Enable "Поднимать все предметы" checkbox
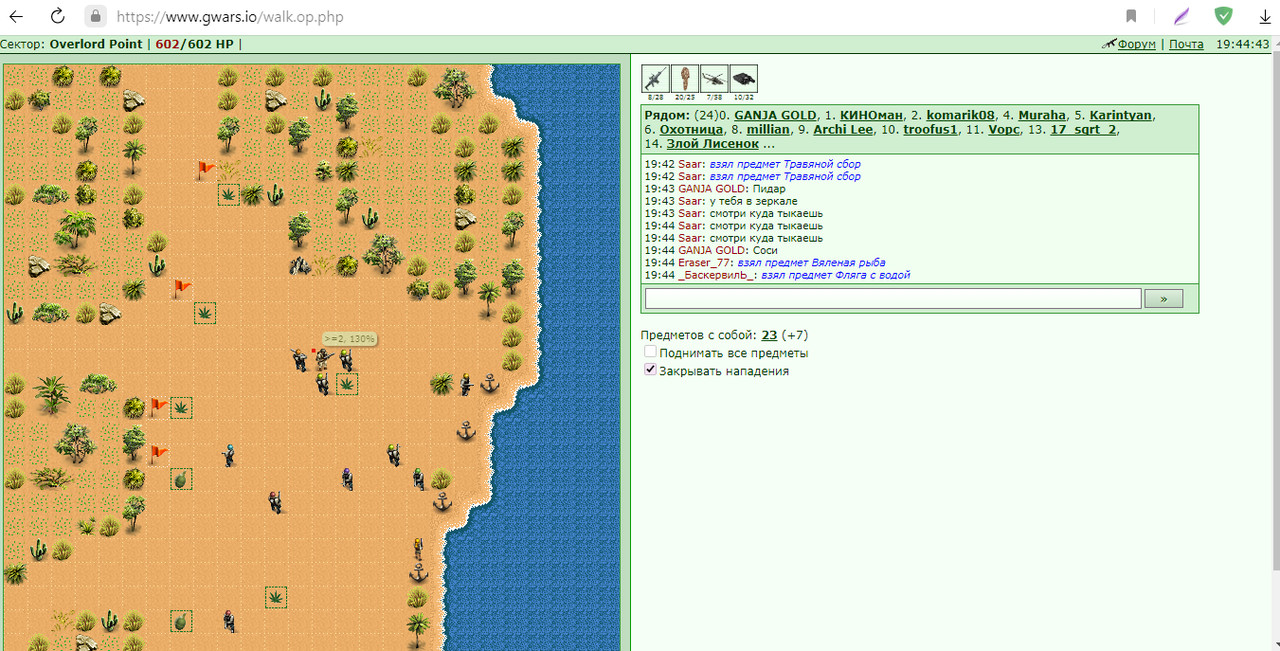Image resolution: width=1280 pixels, height=651 pixels. click(651, 353)
